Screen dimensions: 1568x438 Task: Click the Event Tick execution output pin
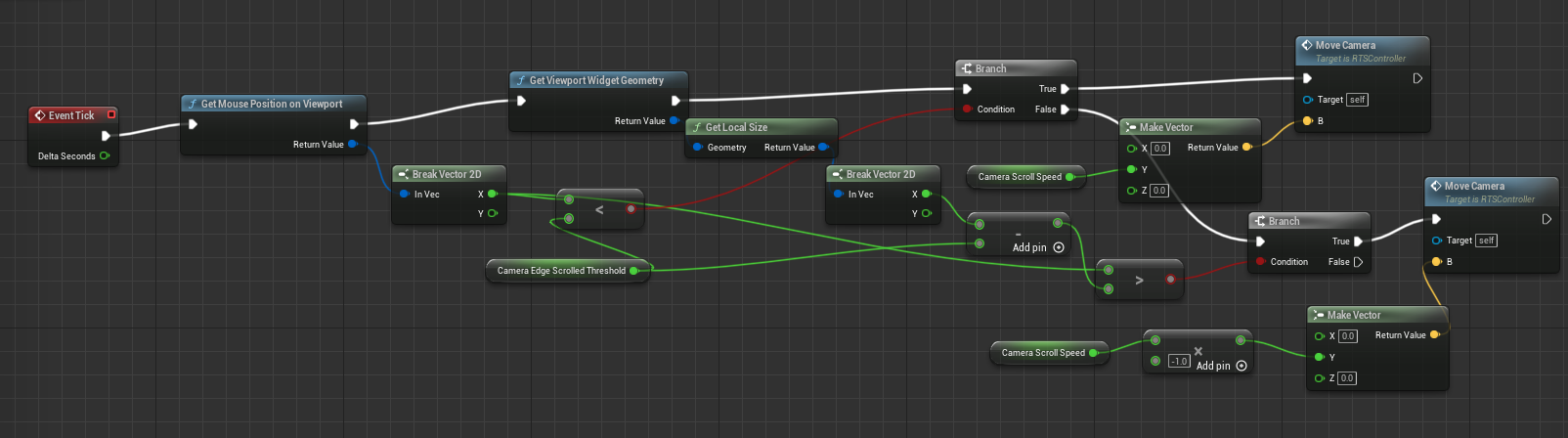107,136
